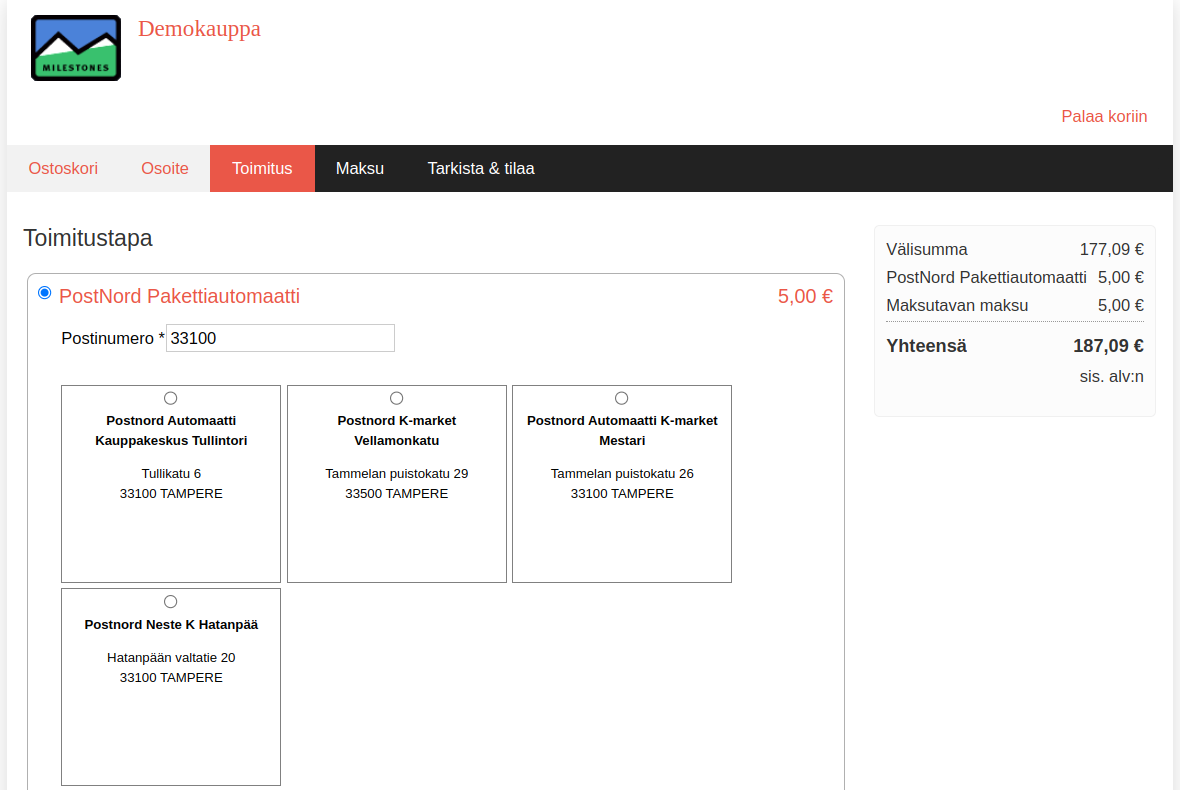Screen dimensions: 1180x790
Task: Click the PostNord Pakettiautomaatti heading label
Action: coord(179,296)
